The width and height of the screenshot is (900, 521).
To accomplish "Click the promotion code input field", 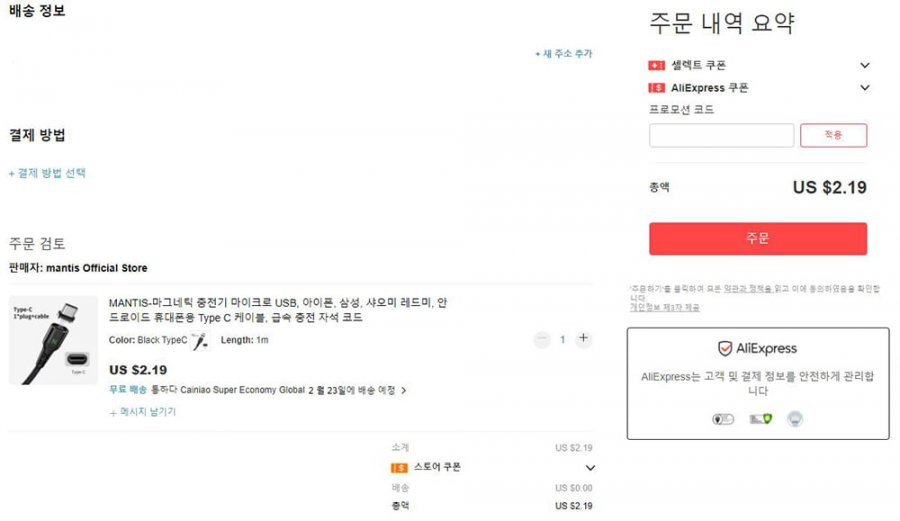I will [721, 135].
